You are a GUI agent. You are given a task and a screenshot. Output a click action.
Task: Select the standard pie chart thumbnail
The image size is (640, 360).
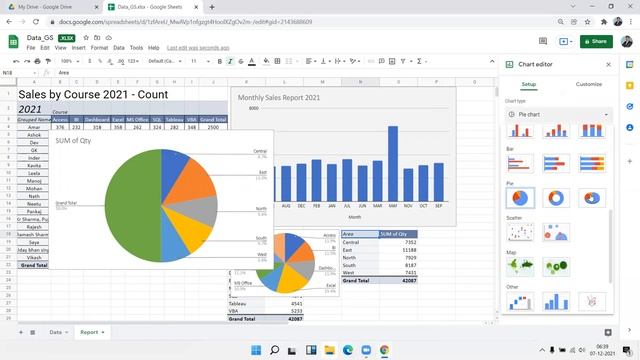[x=520, y=198]
